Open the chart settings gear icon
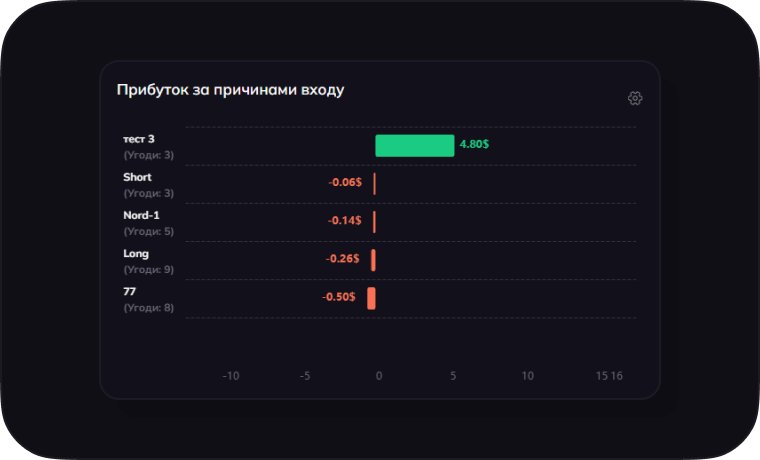The image size is (760, 460). 635,98
